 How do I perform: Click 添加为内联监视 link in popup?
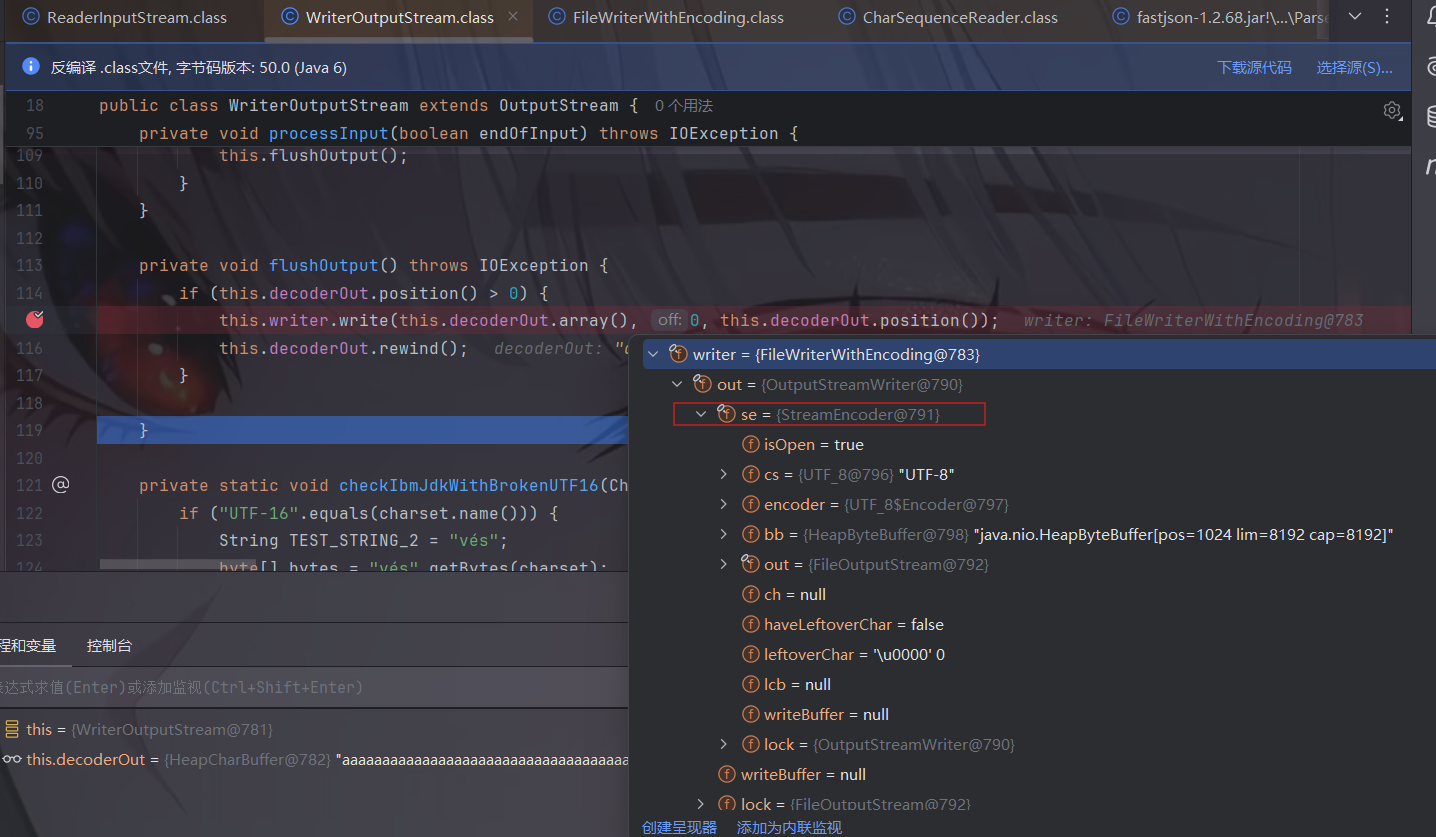click(x=789, y=827)
